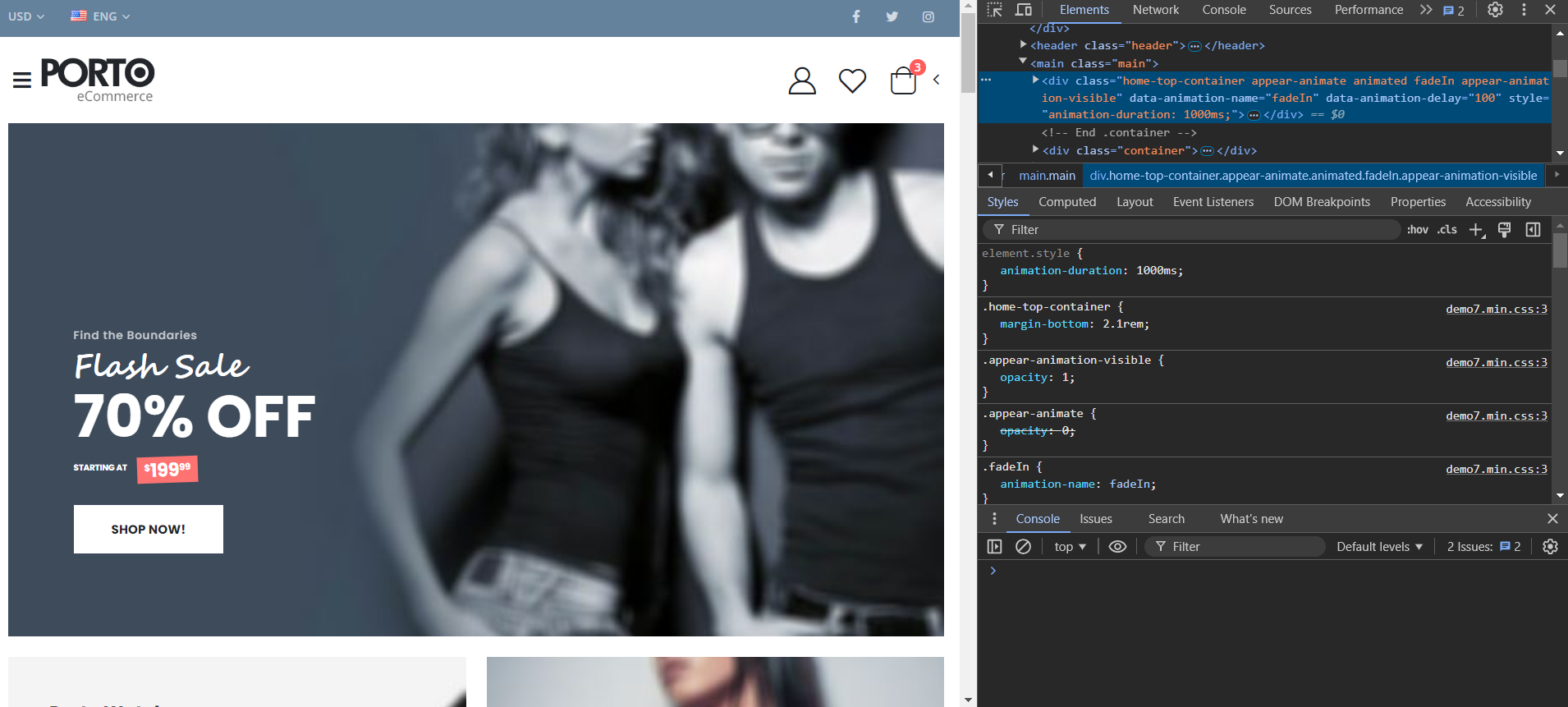
Task: Visit the Facebook social icon
Action: click(x=856, y=16)
